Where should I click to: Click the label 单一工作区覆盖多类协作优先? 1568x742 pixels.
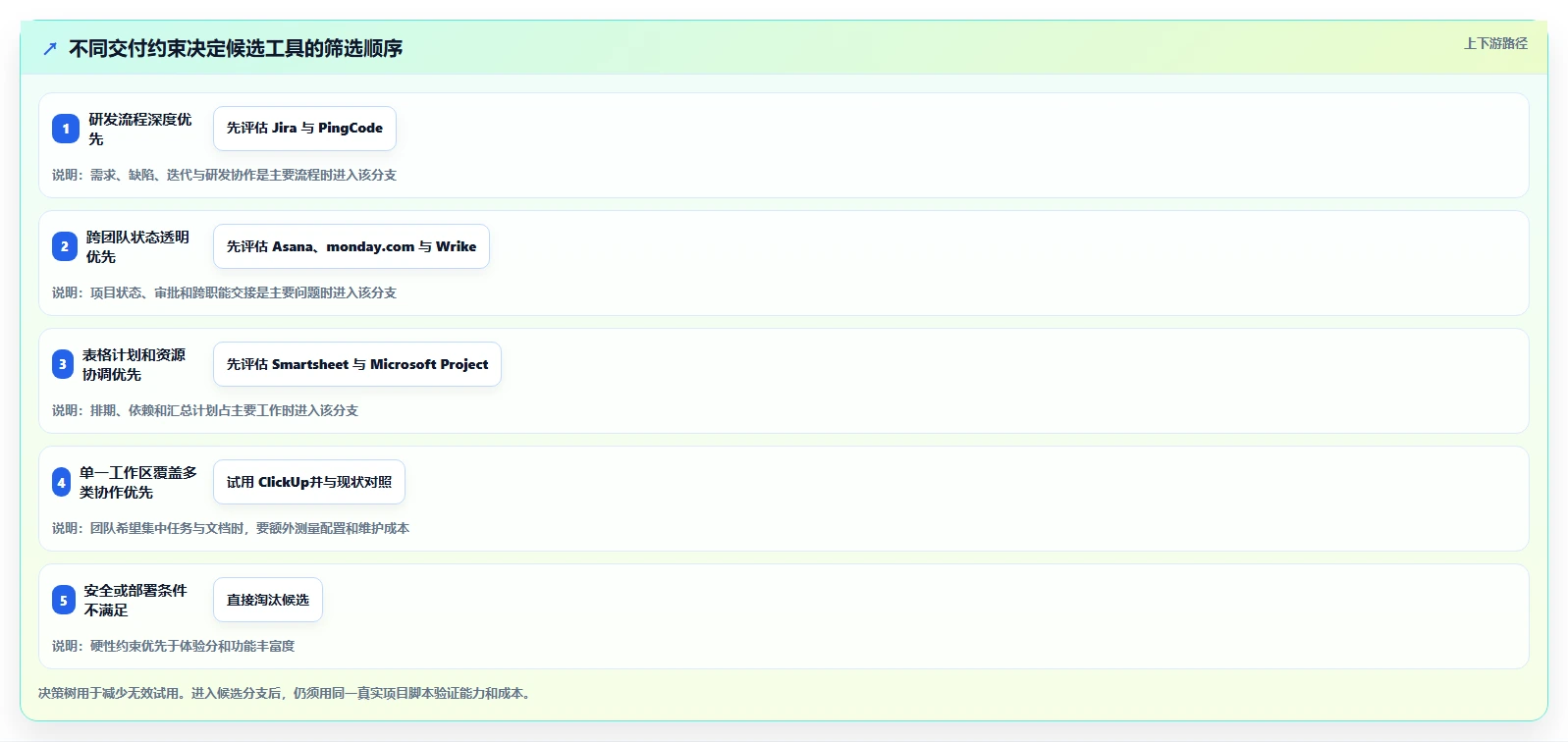pos(138,482)
